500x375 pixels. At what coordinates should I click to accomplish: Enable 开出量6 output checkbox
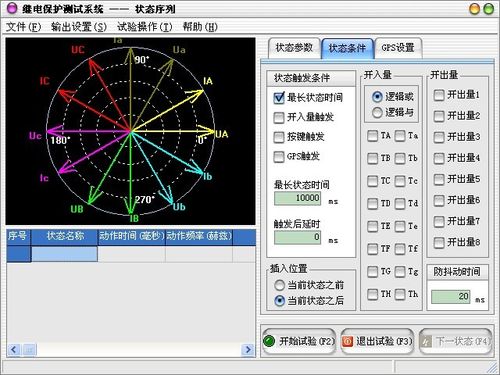[x=439, y=200]
